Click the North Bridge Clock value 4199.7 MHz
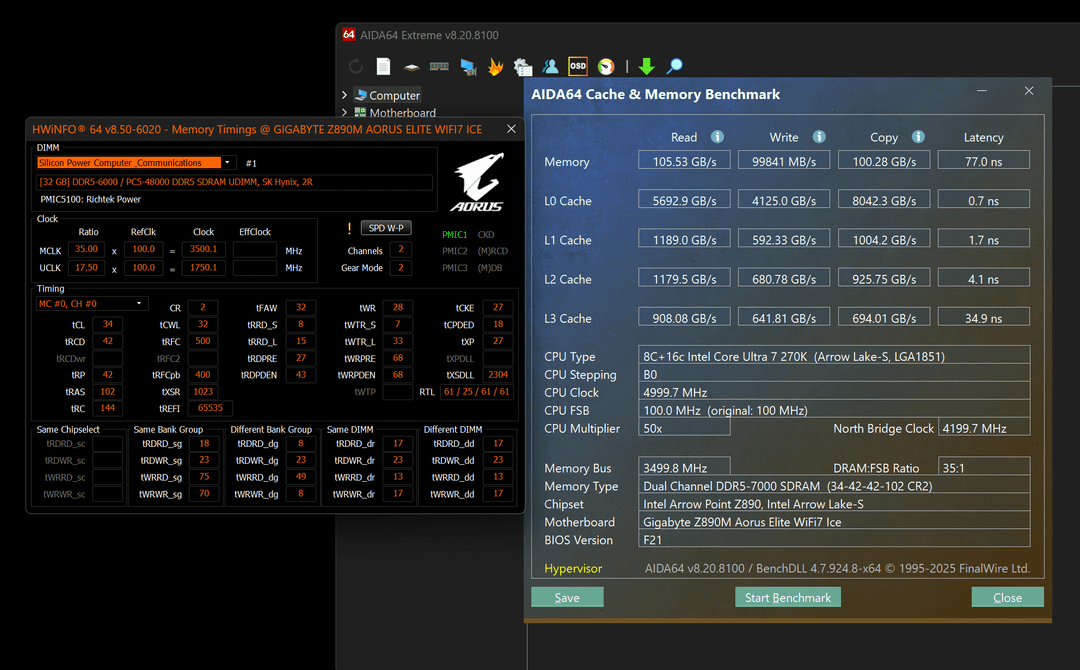Viewport: 1080px width, 670px height. pos(984,428)
